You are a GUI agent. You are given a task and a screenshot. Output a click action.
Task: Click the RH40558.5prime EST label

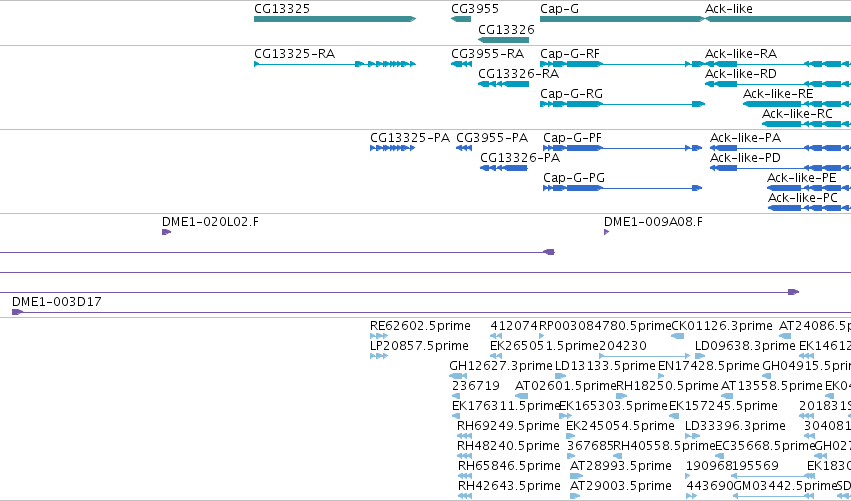pyautogui.click(x=664, y=446)
